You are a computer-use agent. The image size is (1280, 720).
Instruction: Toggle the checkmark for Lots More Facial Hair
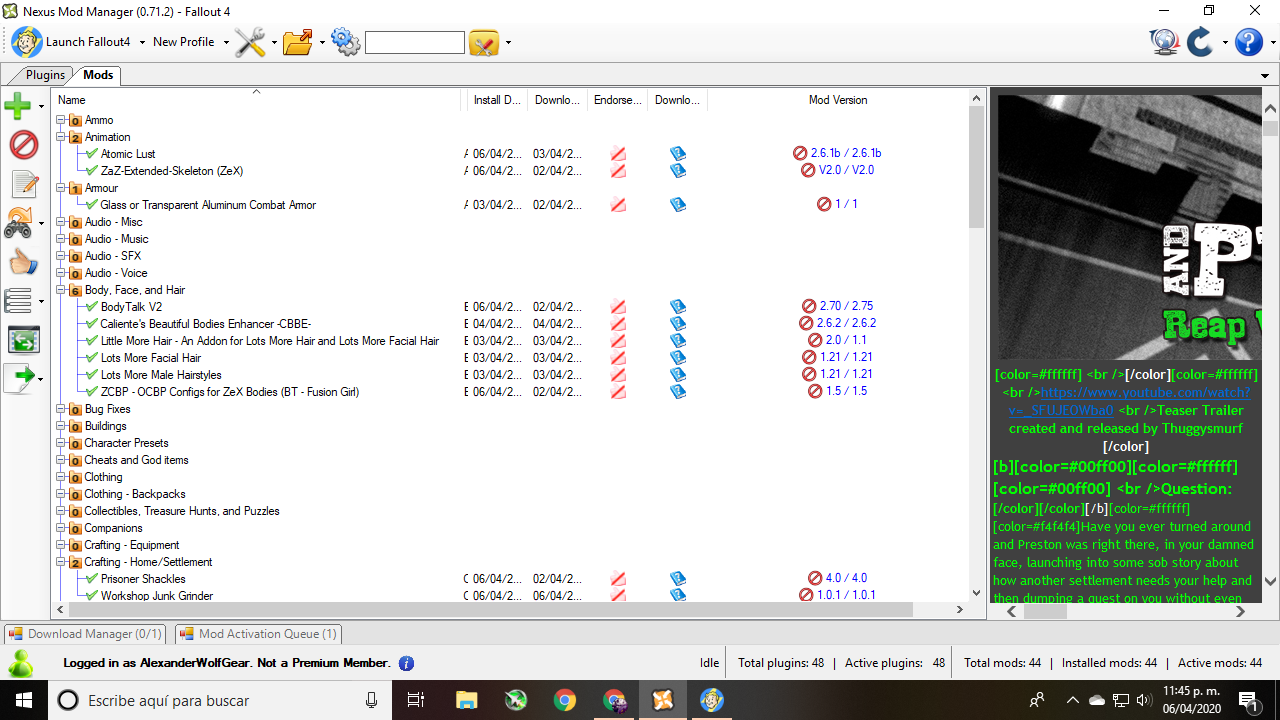point(92,358)
